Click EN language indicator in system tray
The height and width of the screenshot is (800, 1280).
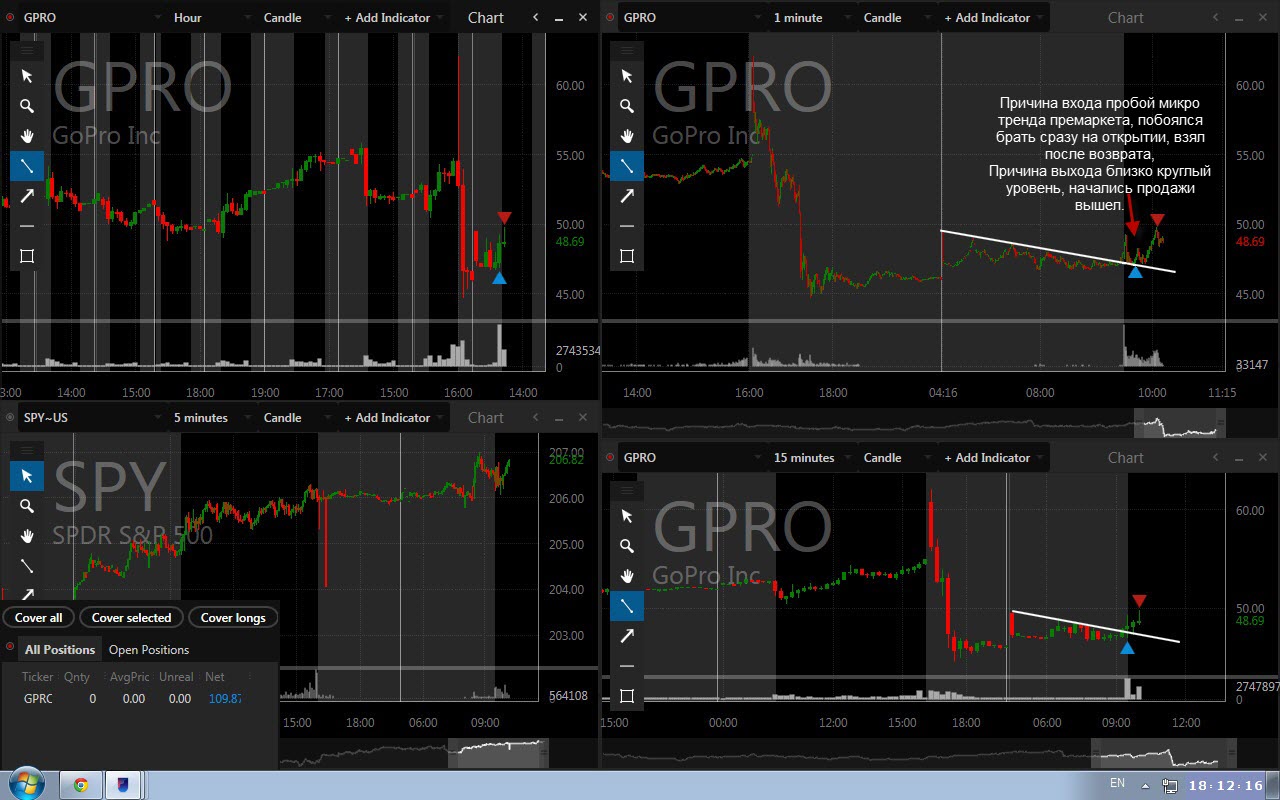(1117, 783)
